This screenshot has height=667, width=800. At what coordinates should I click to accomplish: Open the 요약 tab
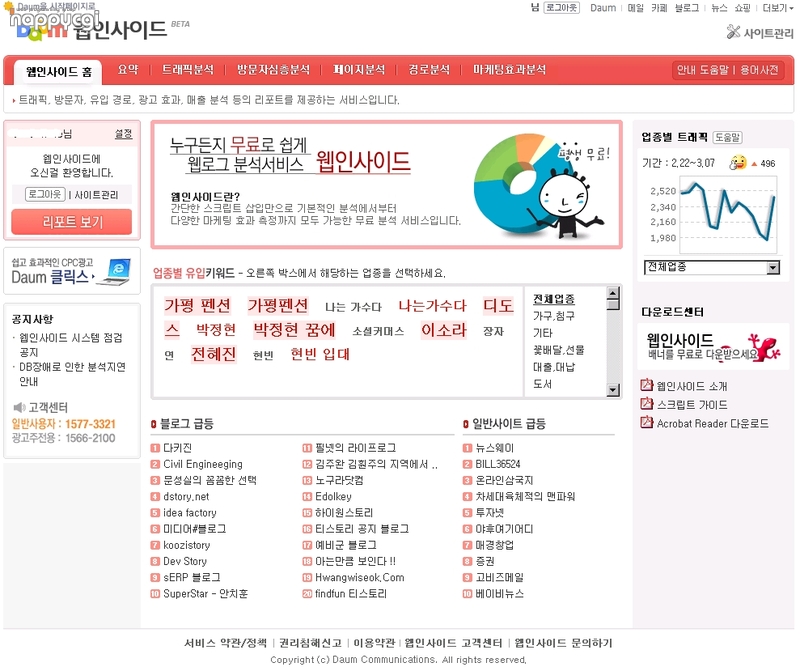click(x=128, y=69)
